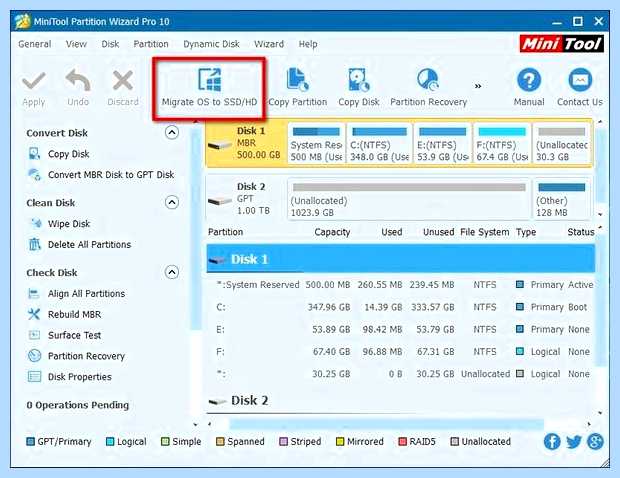Click the MiniTool logo

click(x=561, y=43)
